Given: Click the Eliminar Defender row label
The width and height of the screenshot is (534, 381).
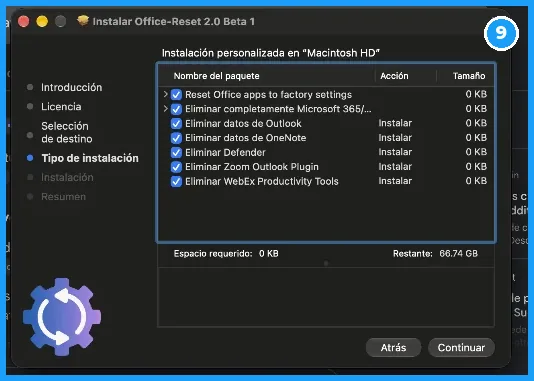Looking at the screenshot, I should click(x=225, y=152).
